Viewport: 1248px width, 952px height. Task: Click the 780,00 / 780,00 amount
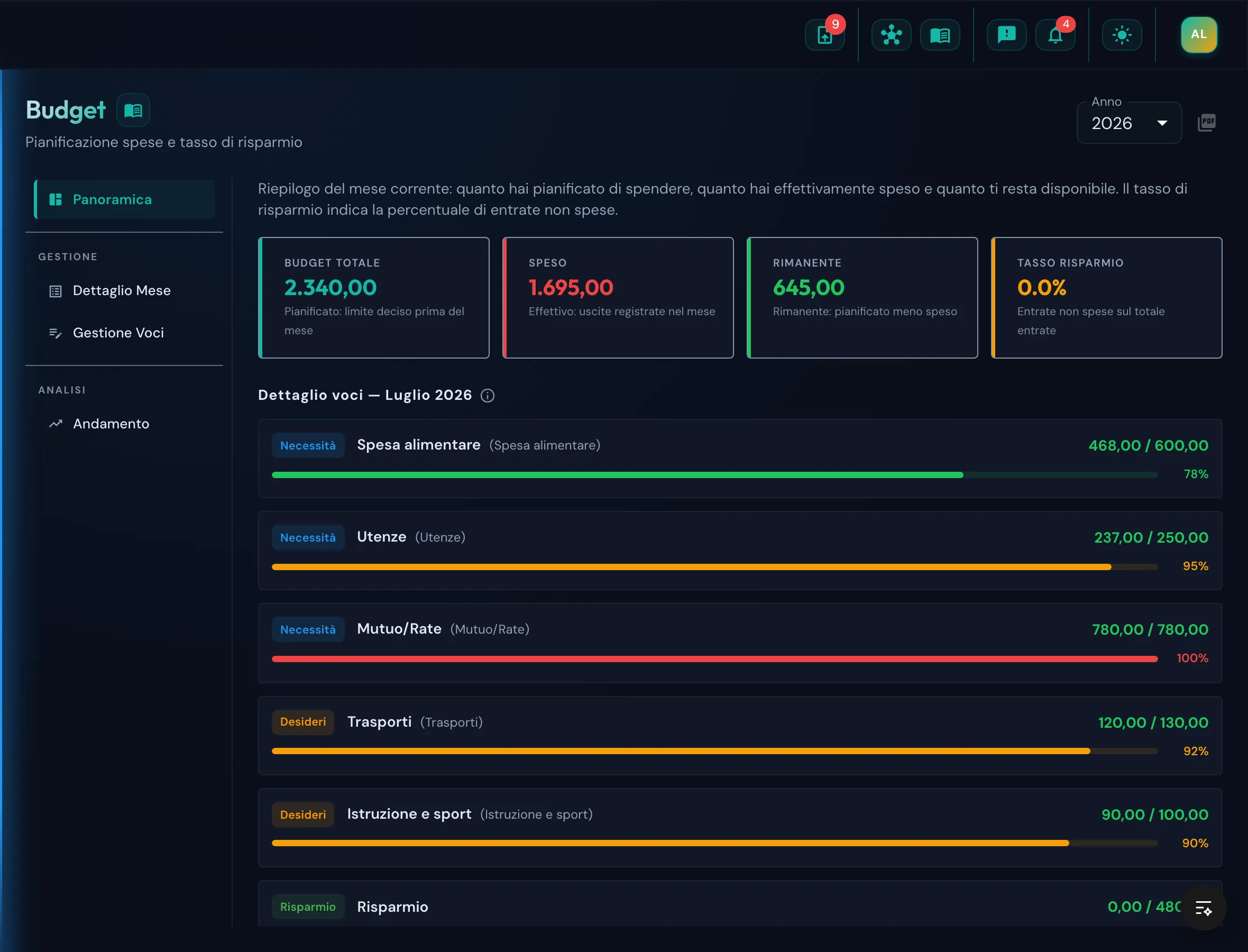[1150, 629]
